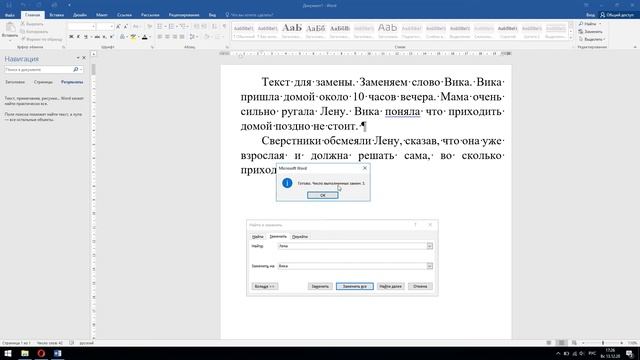The image size is (640, 360).
Task: Expand the styles gallery with the More arrow
Action: (571, 38)
